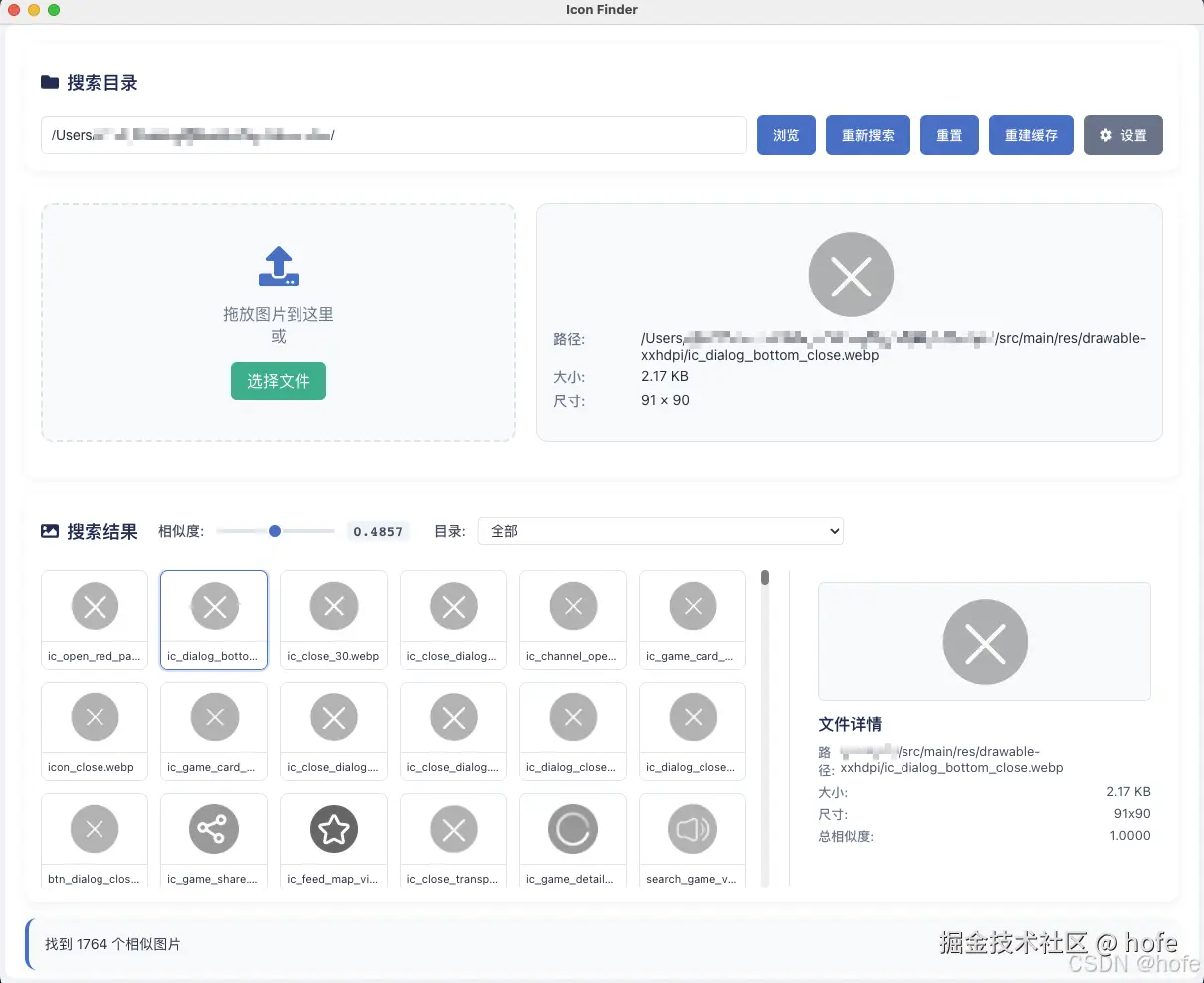Select the ic_feed_map star icon result
This screenshot has width=1204, height=983.
pos(333,828)
